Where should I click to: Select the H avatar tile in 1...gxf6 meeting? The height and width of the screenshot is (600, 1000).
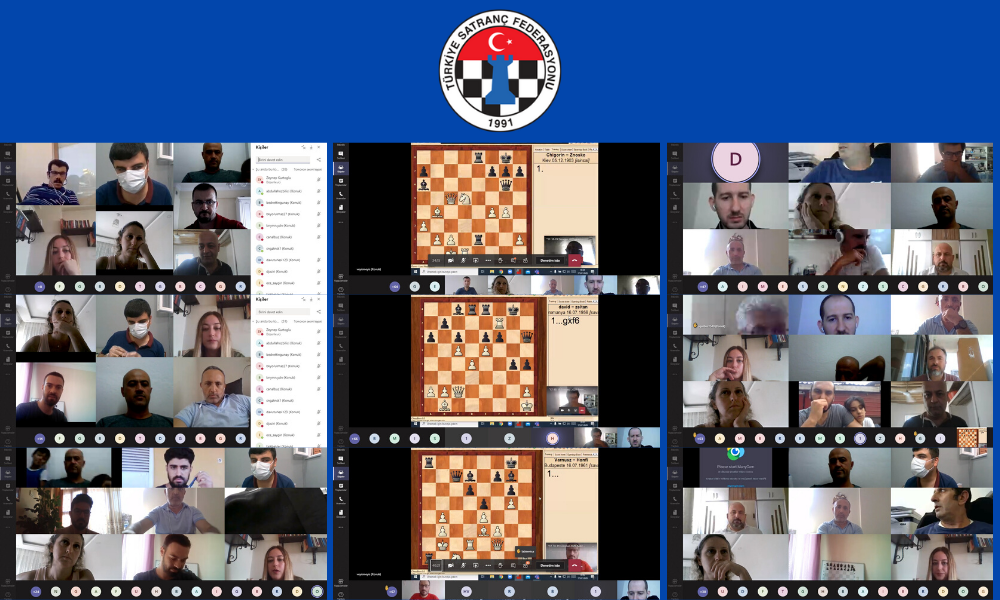point(552,438)
